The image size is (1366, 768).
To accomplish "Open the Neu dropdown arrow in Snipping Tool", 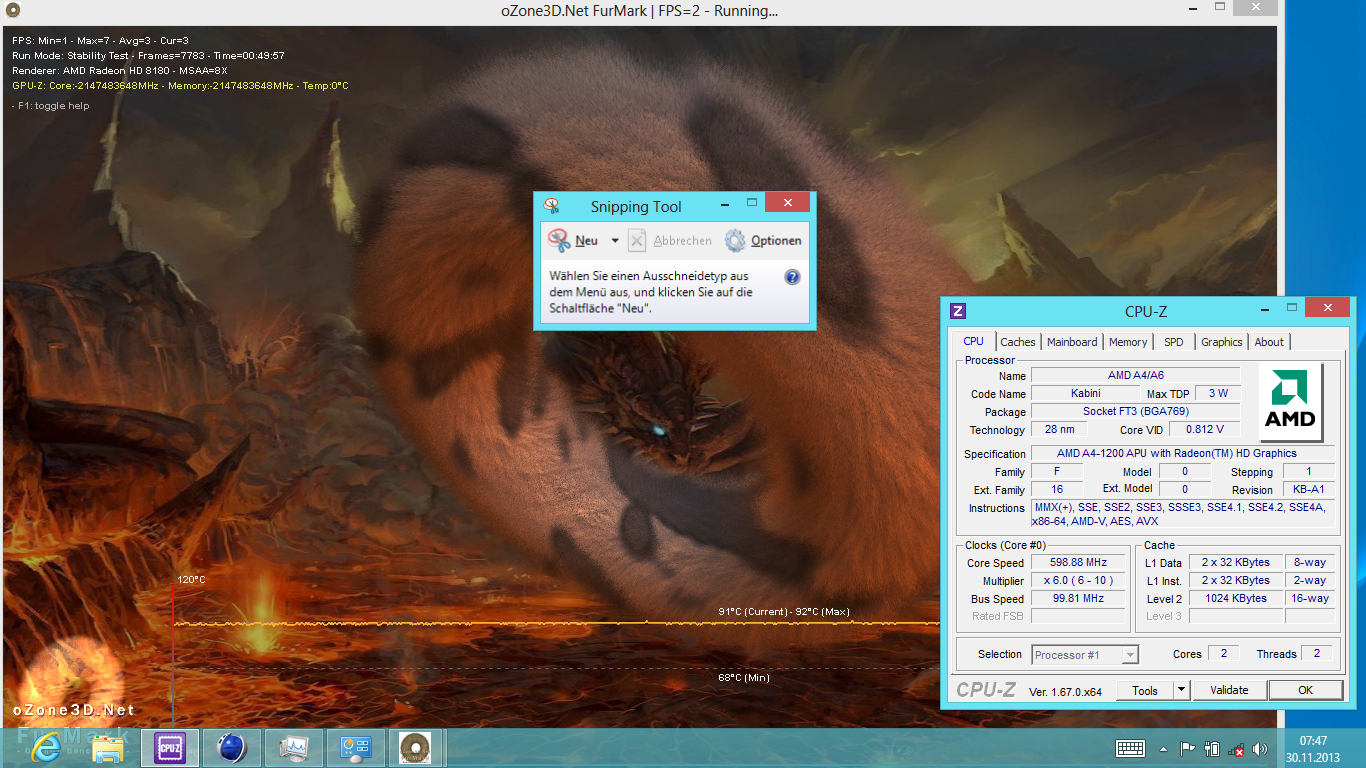I will point(615,241).
